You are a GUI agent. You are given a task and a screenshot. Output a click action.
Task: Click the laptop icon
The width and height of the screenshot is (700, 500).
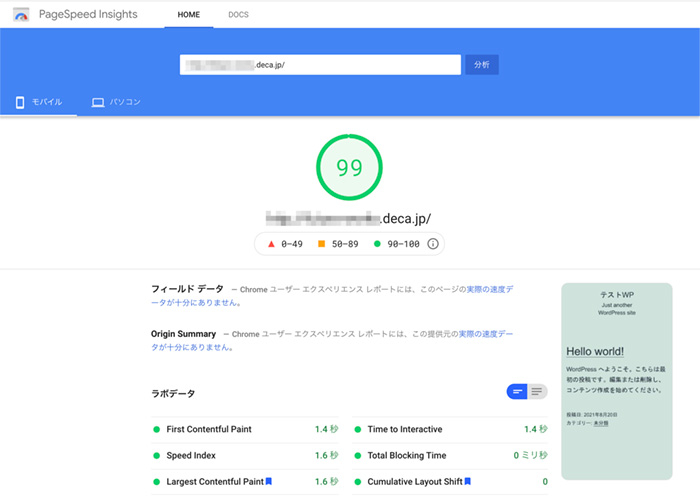pos(98,103)
